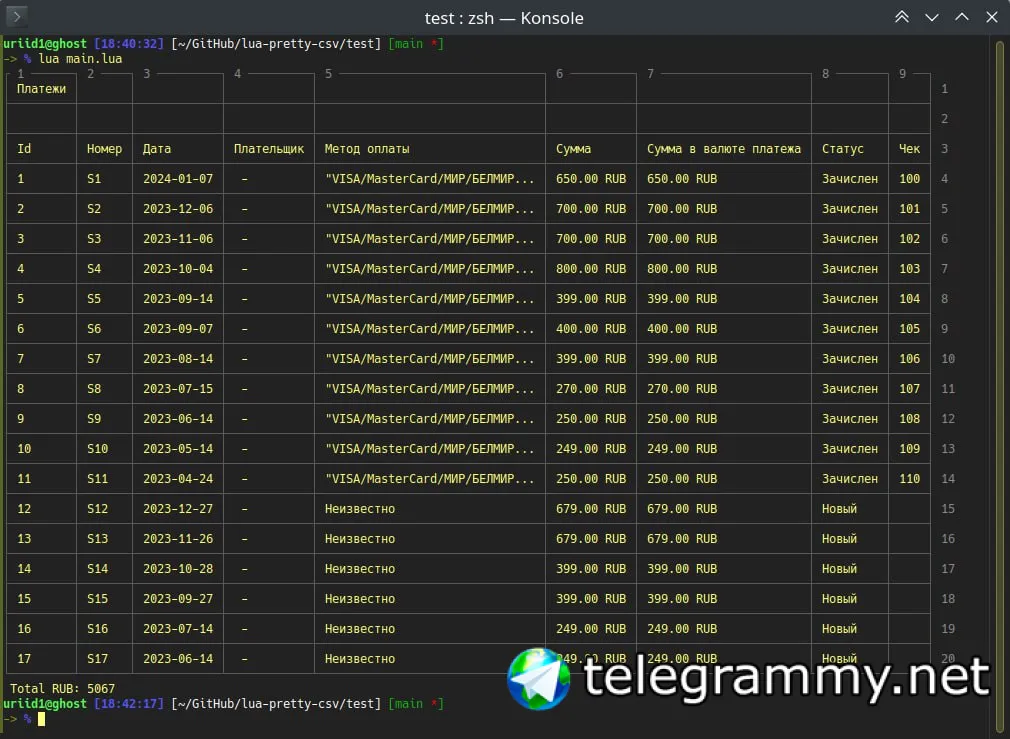1010x739 pixels.
Task: Click the 'Чек' column header
Action: (x=910, y=149)
